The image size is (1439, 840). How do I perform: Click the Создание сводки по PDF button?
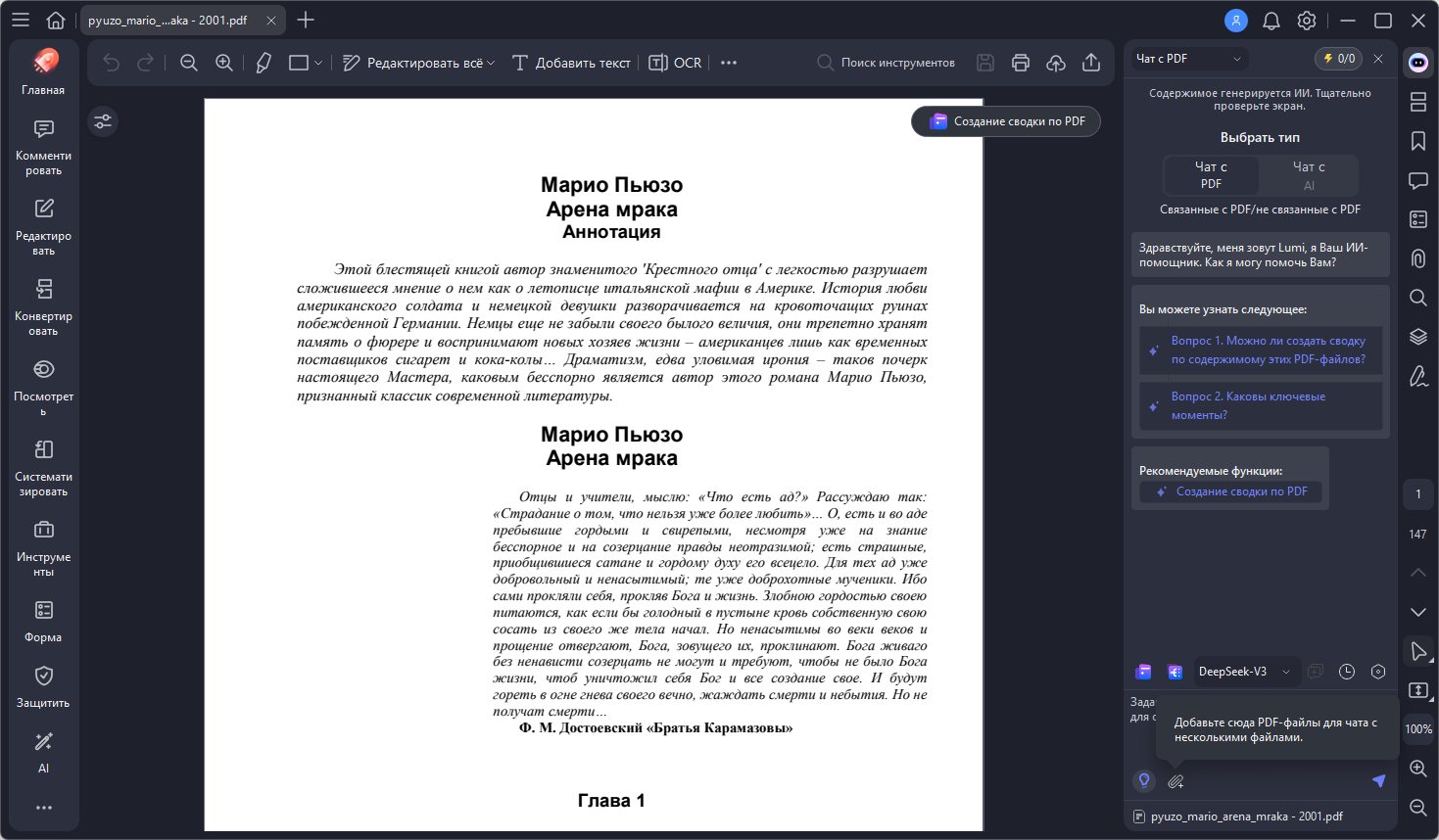[1006, 121]
